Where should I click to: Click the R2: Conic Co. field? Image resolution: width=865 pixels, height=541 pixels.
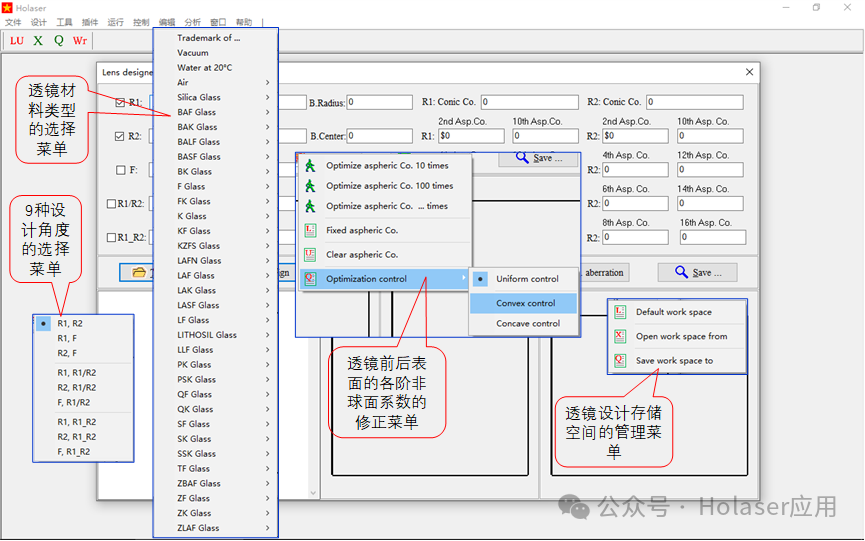[x=695, y=102]
